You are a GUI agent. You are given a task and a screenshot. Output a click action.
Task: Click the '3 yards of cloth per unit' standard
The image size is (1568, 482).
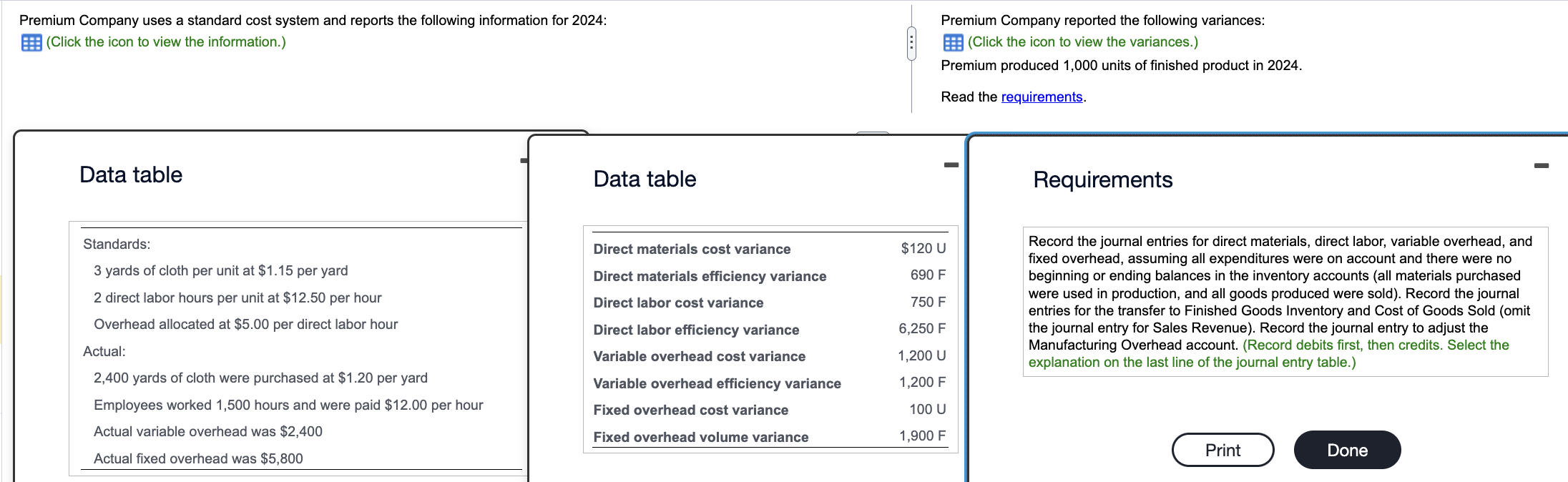[x=220, y=271]
